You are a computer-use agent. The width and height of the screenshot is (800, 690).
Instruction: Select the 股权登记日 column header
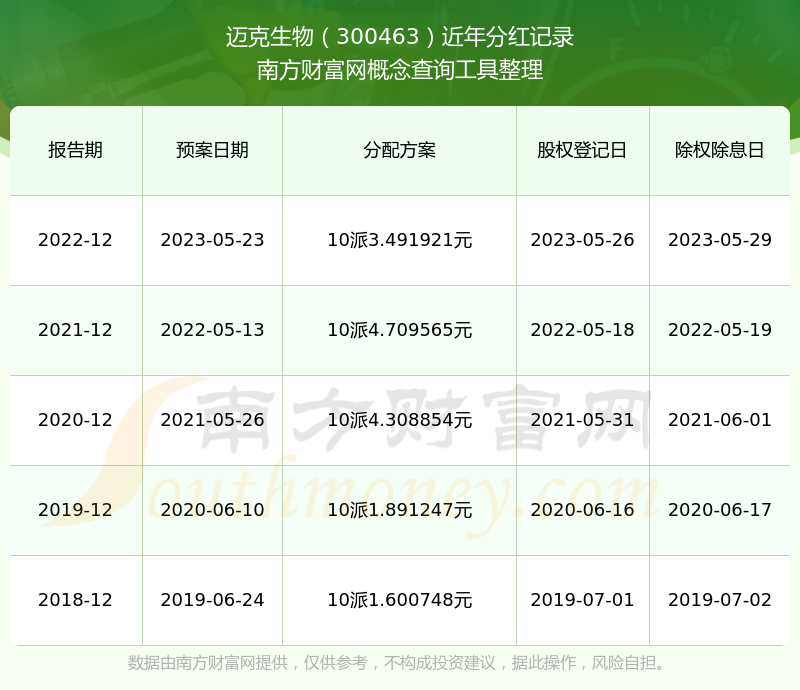pyautogui.click(x=582, y=150)
